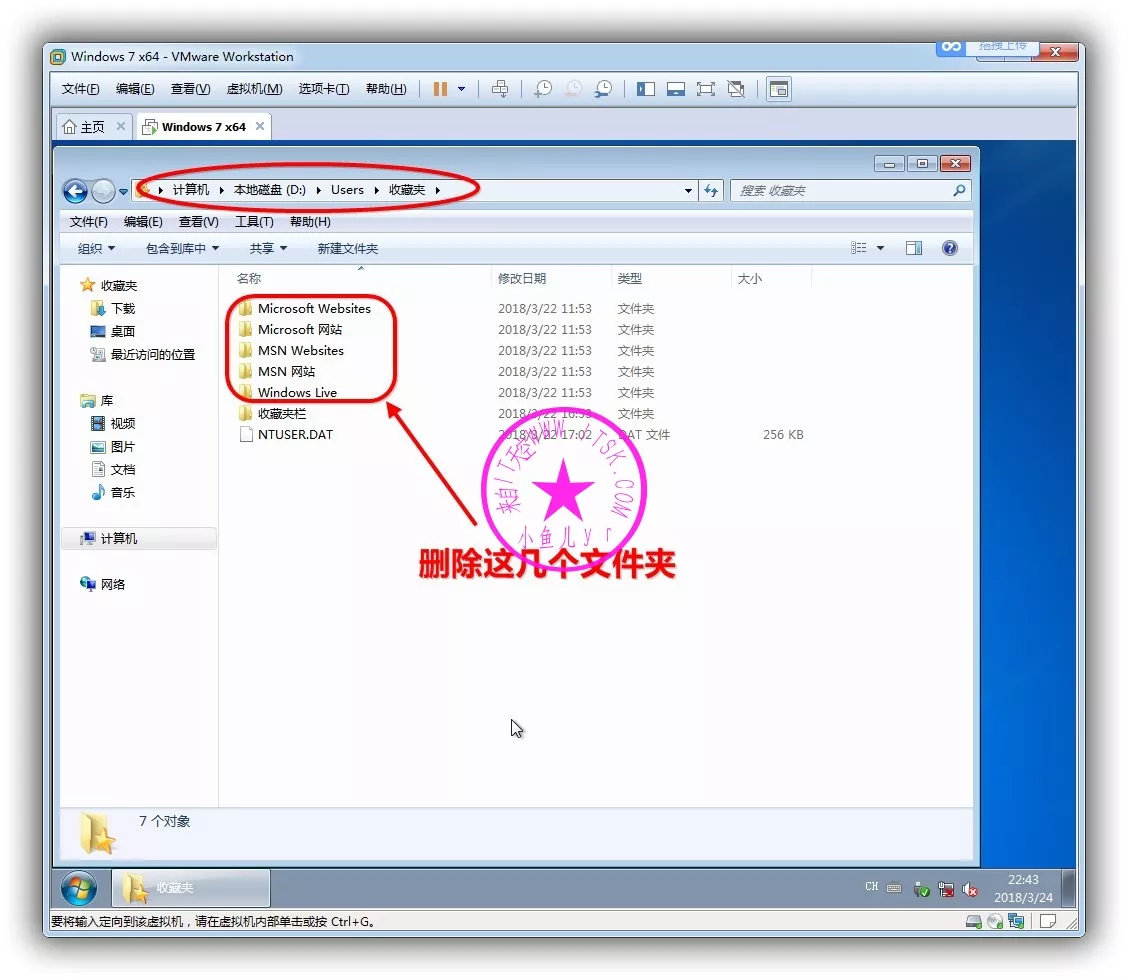Open the snapshot manager wrench icon
Viewport: 1128px width, 980px height.
click(x=603, y=89)
